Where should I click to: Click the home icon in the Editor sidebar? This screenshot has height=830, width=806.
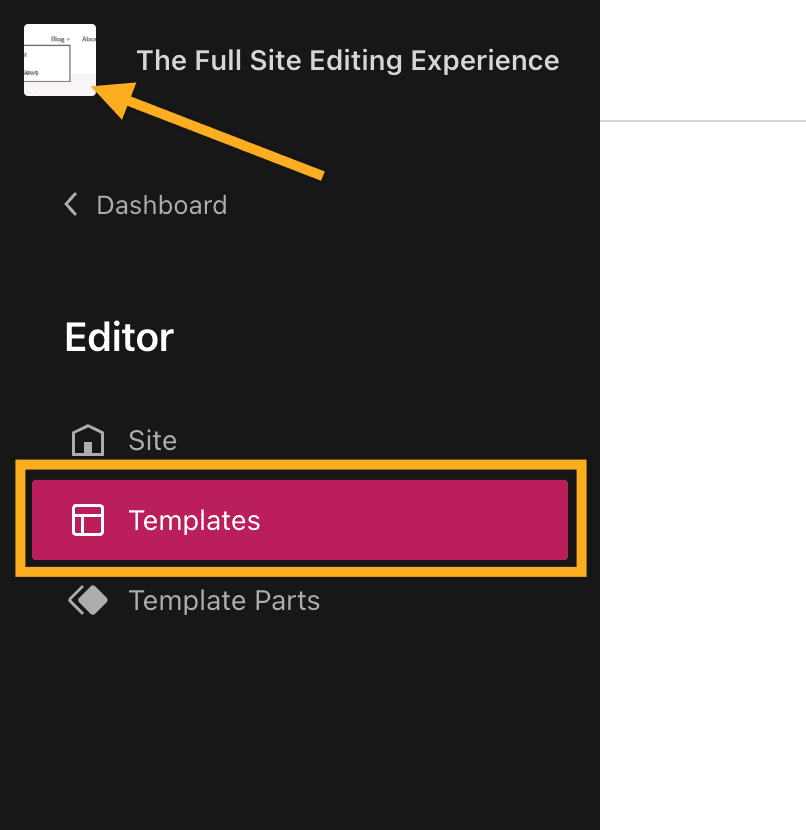[x=87, y=440]
